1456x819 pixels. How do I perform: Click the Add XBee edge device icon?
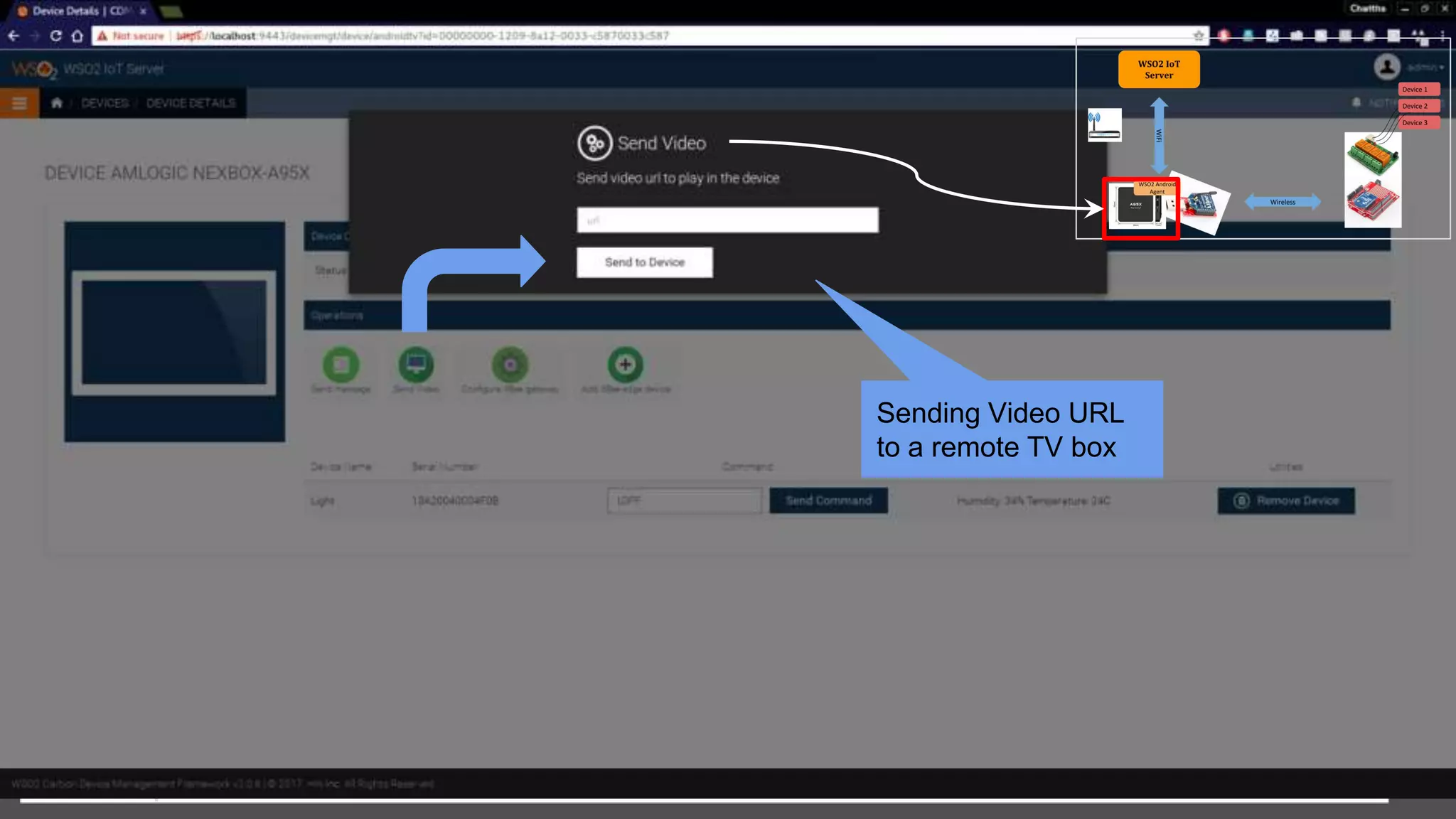point(625,365)
